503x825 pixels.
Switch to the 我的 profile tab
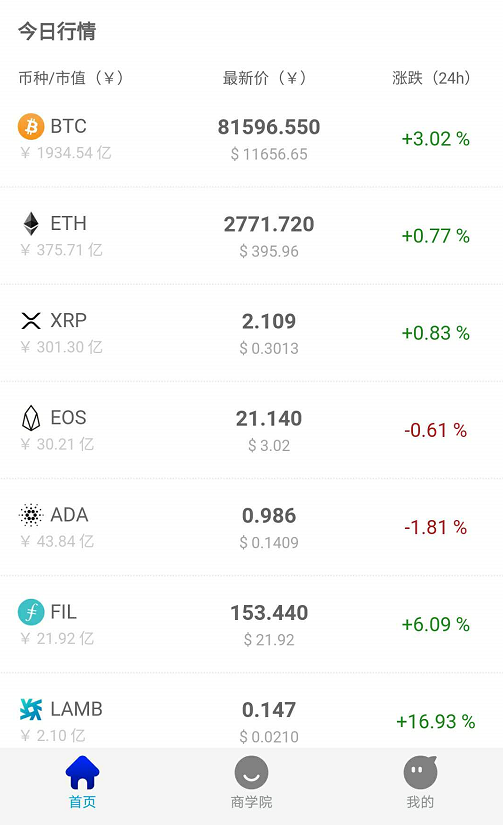point(420,782)
